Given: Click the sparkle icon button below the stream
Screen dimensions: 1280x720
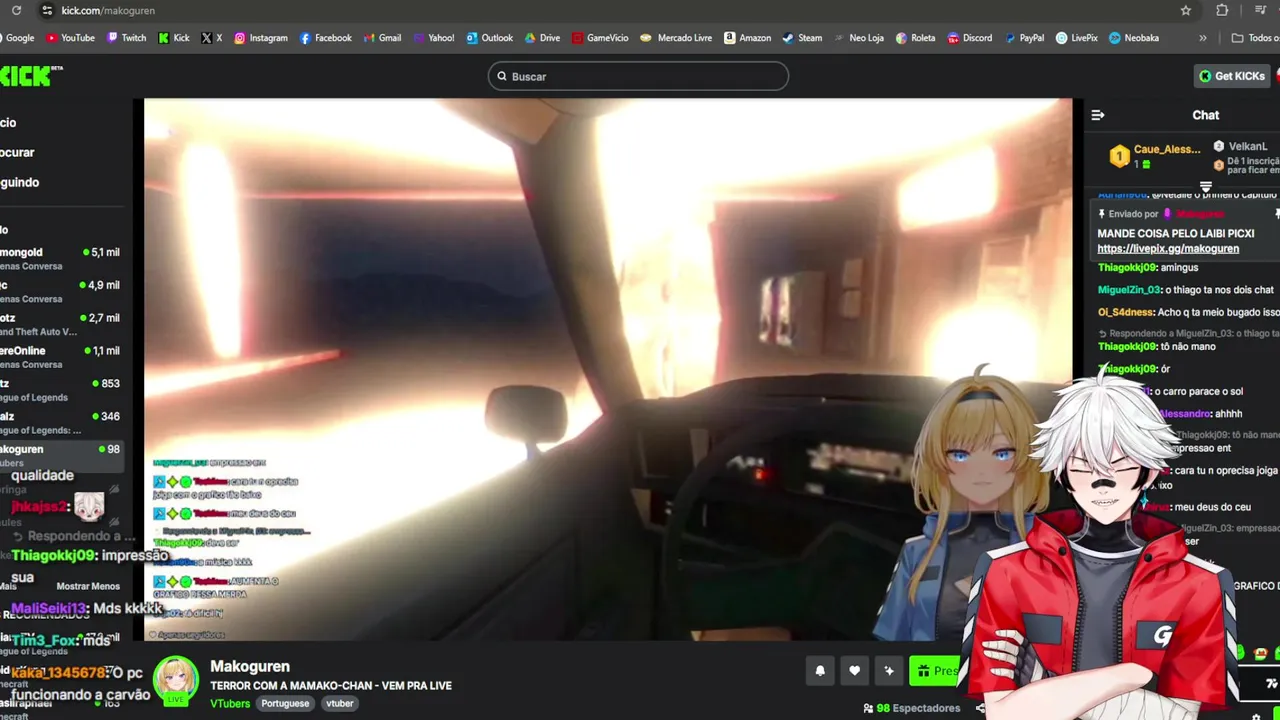Looking at the screenshot, I should pyautogui.click(x=888, y=671).
